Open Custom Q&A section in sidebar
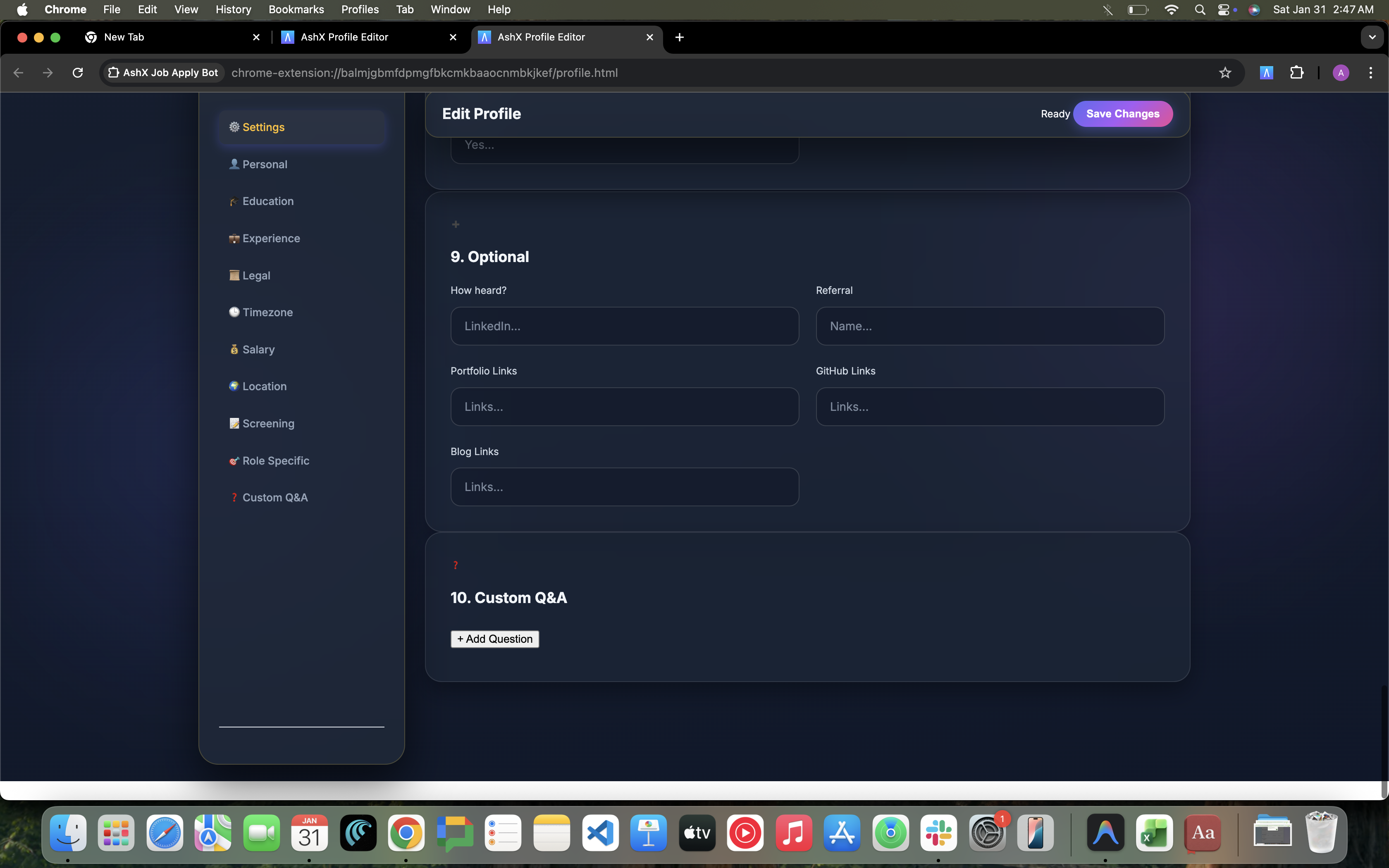The width and height of the screenshot is (1389, 868). click(301, 498)
